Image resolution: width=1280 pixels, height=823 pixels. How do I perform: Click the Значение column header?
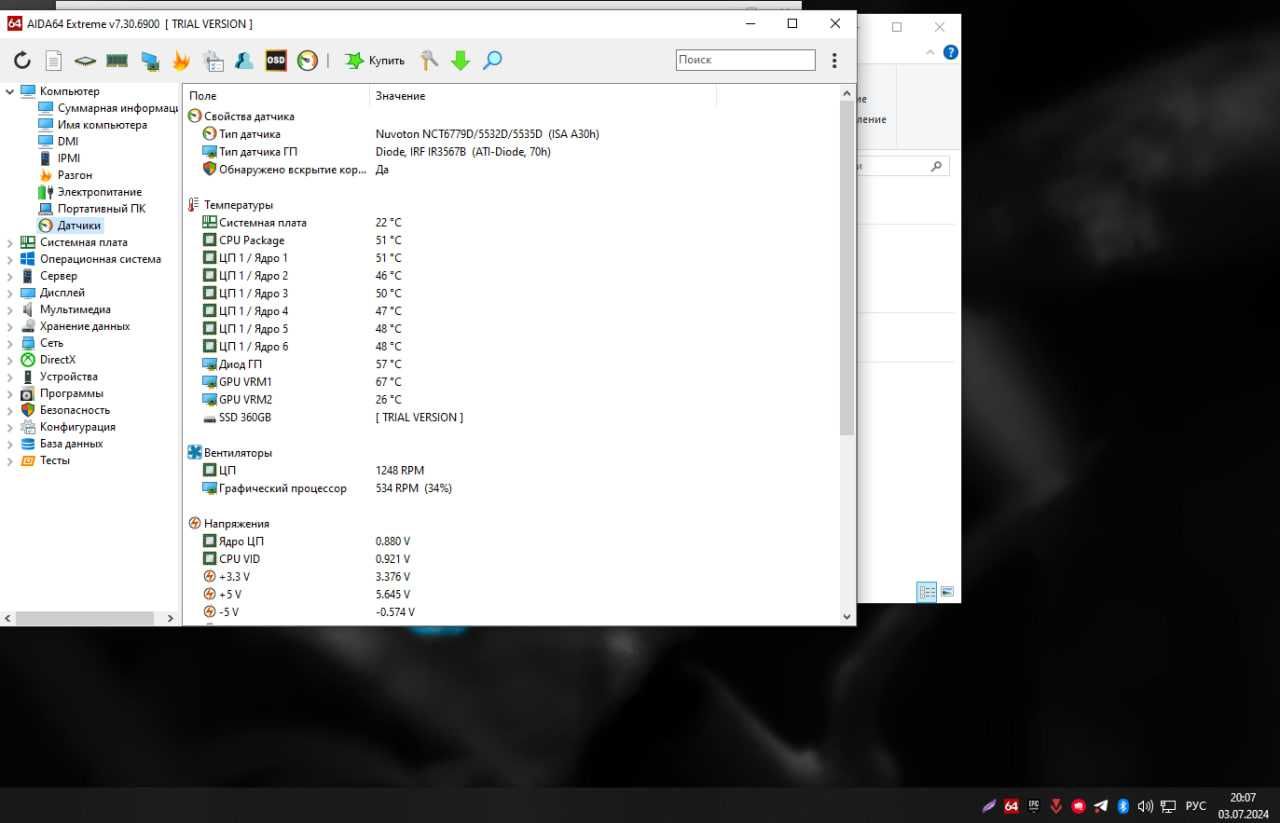pos(543,95)
